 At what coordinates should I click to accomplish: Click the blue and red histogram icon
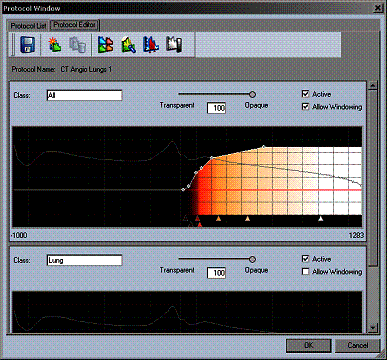point(151,45)
